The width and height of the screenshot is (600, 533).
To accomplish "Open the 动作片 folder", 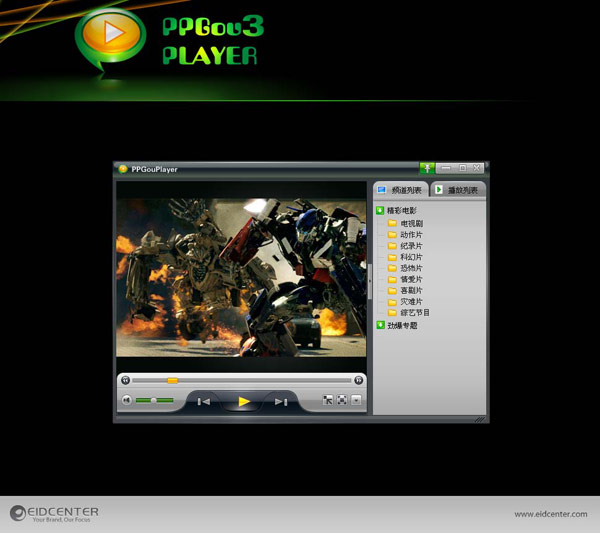I will coord(405,235).
